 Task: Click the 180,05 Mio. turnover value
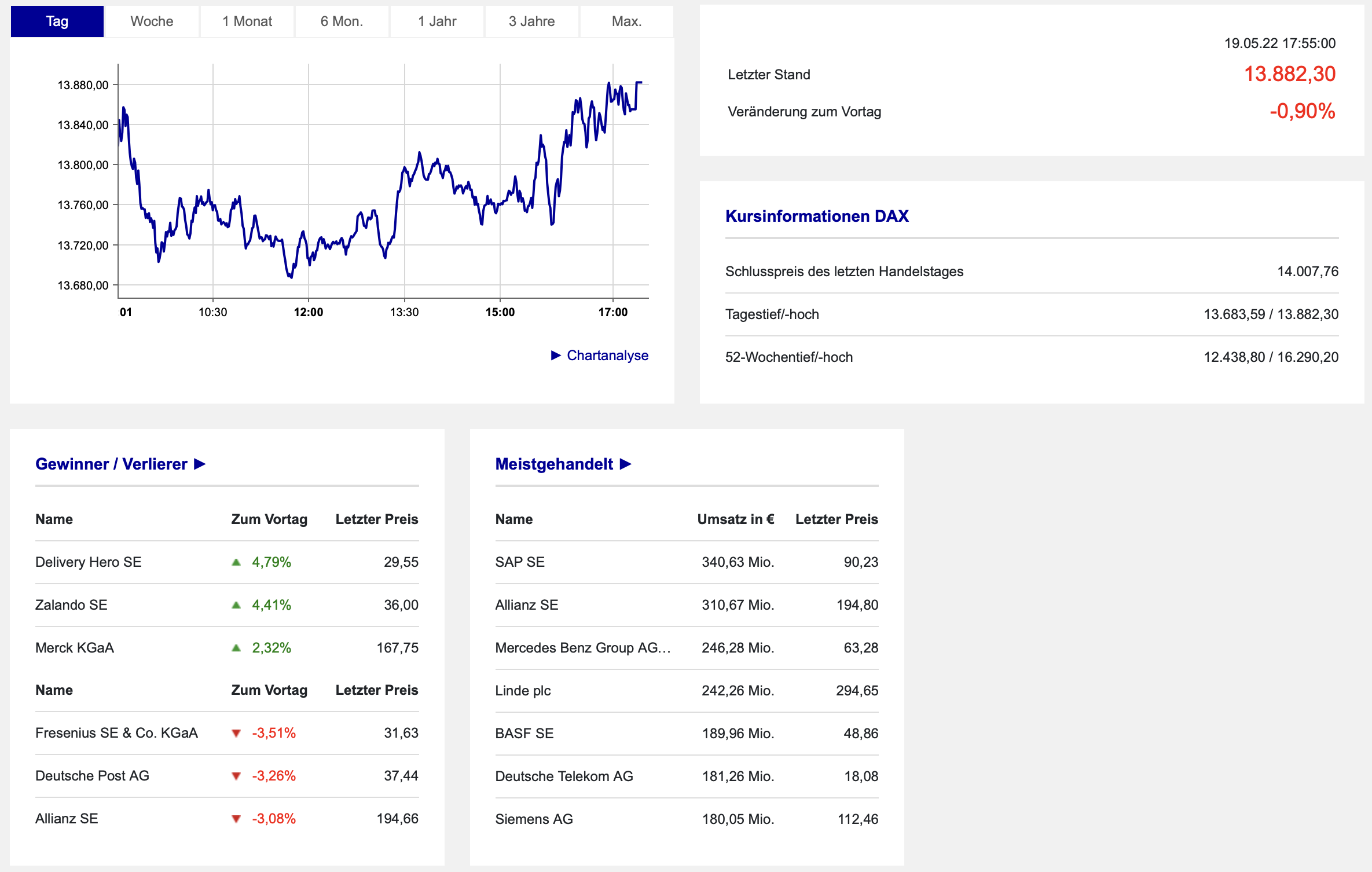coord(738,819)
